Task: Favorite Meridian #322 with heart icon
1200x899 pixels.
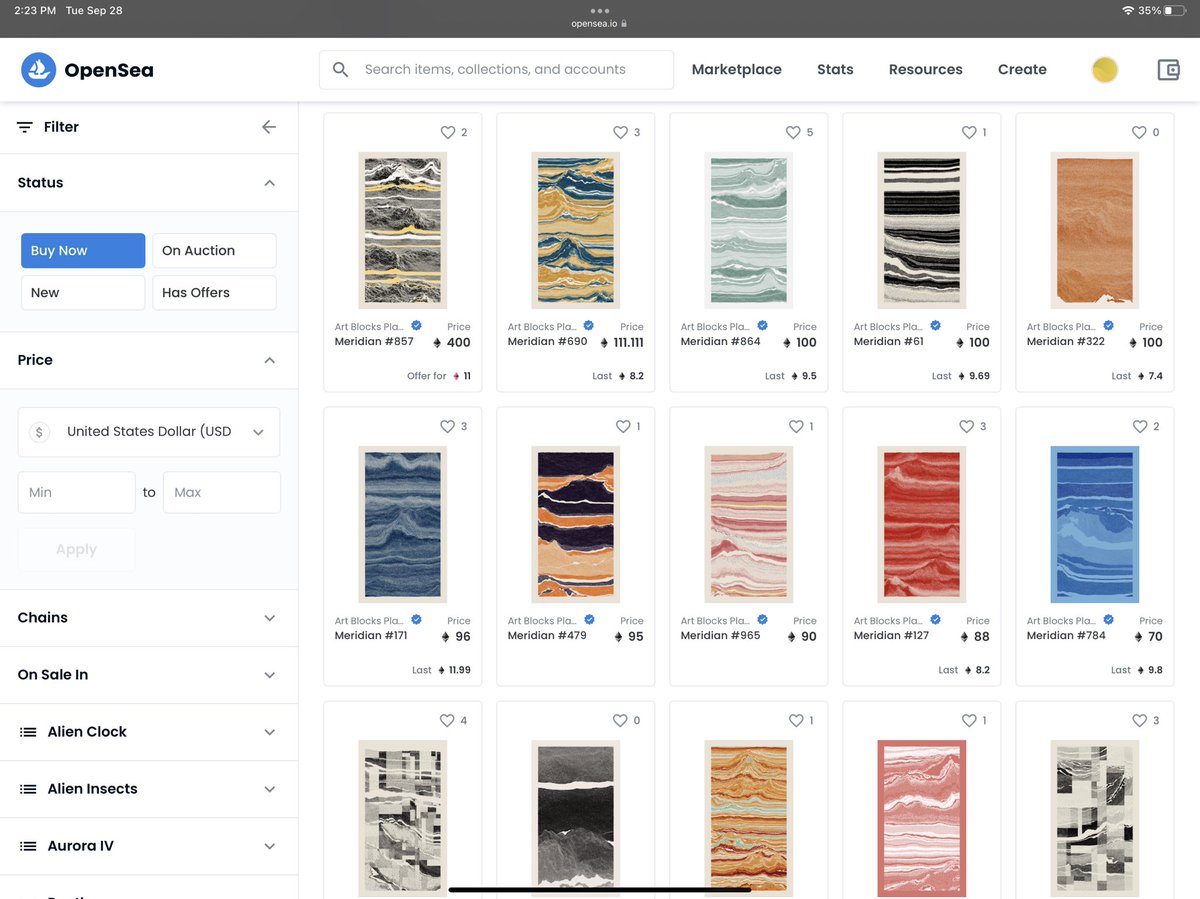Action: click(x=1139, y=132)
